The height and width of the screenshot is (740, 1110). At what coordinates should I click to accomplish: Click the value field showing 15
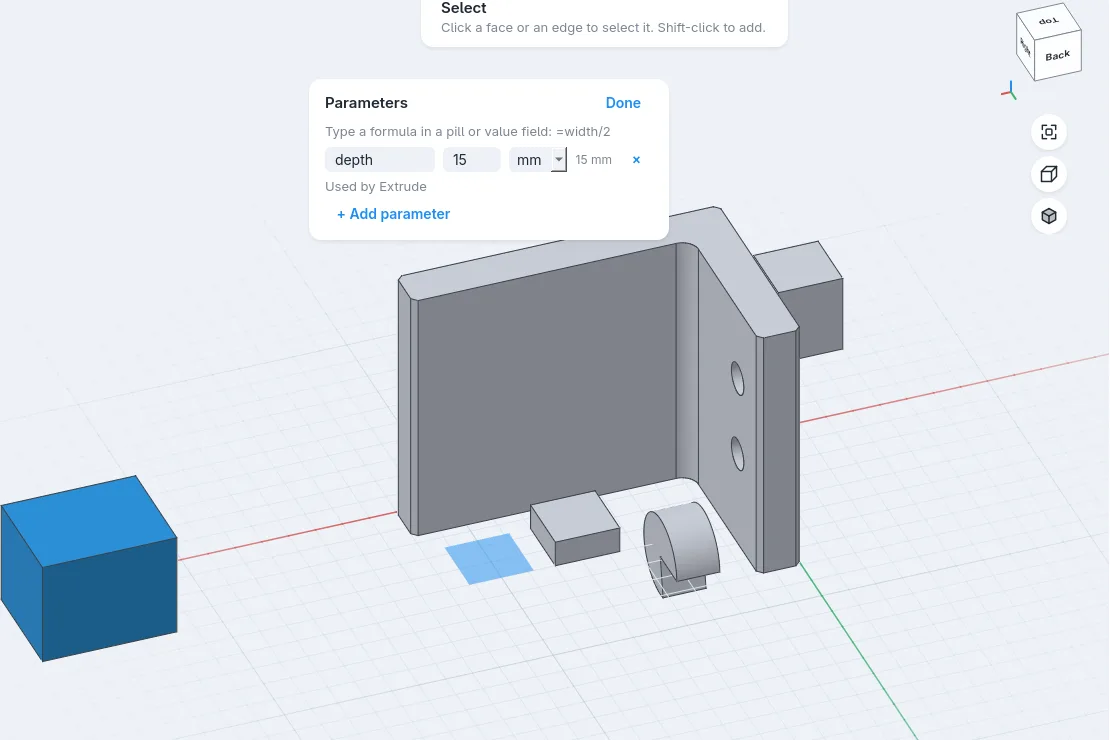(471, 160)
